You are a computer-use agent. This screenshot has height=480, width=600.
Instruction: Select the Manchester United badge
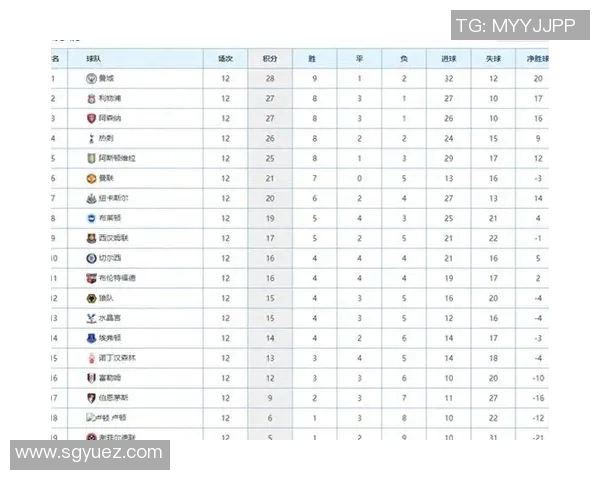click(x=90, y=178)
